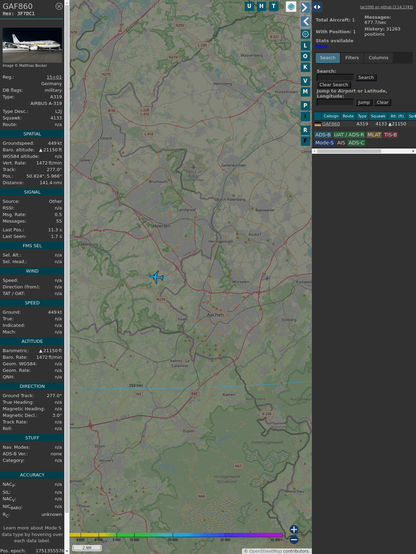
Task: Expand sidebar with right chevron arrow
Action: click(305, 7)
